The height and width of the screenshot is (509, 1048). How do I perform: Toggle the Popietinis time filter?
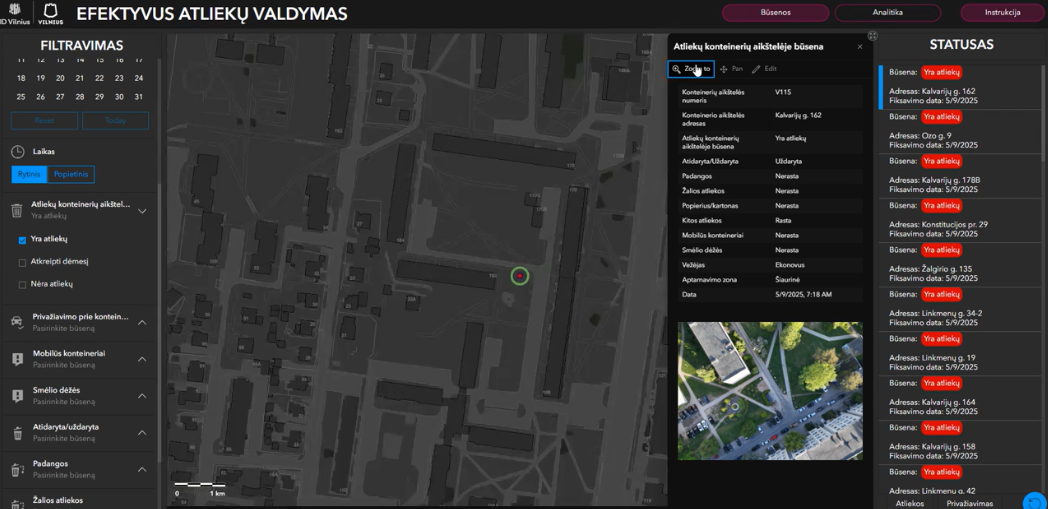(72, 174)
